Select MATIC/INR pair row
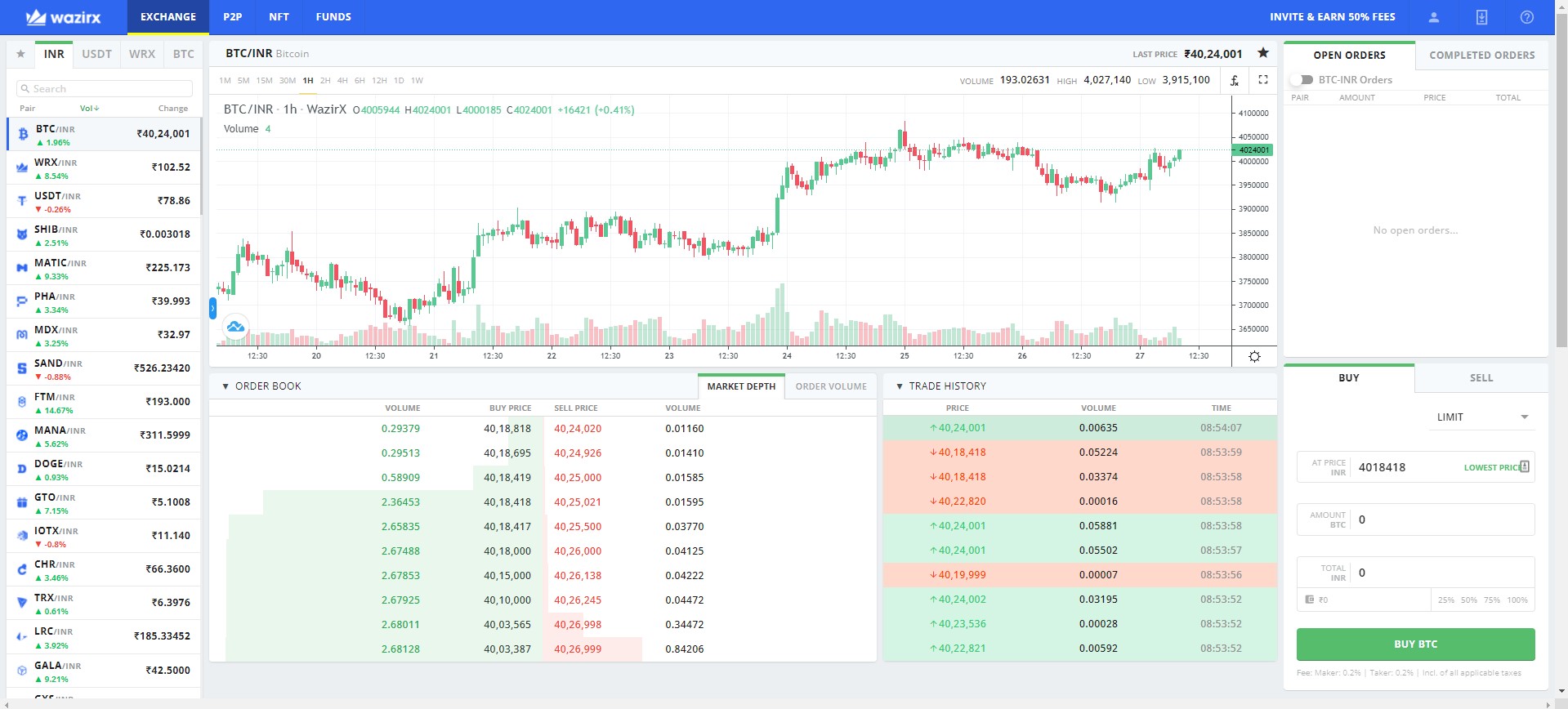The height and width of the screenshot is (709, 1568). coord(104,269)
